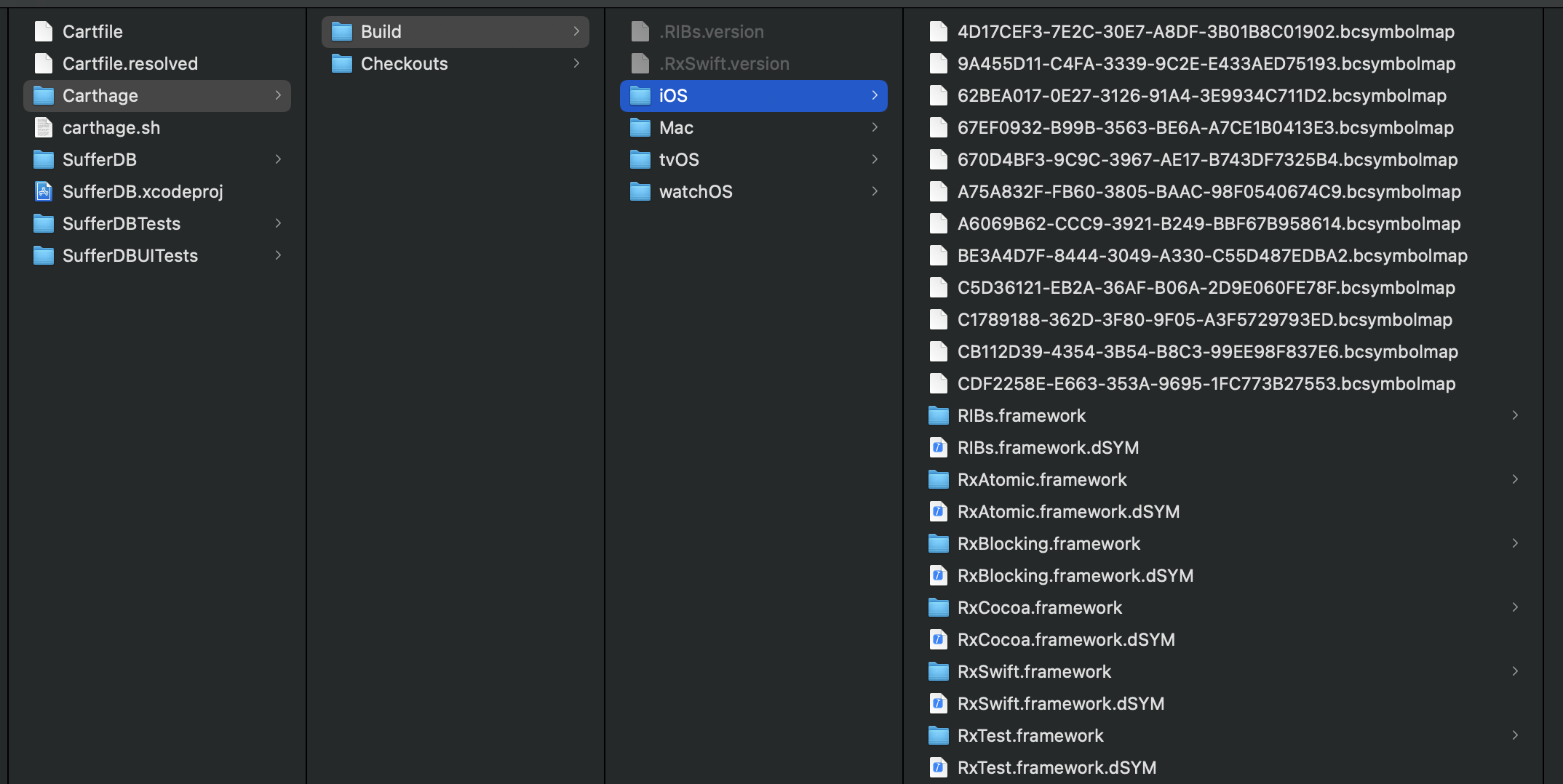
Task: Select the RxCocoa.framework.dSYM file name
Action: click(x=1066, y=640)
